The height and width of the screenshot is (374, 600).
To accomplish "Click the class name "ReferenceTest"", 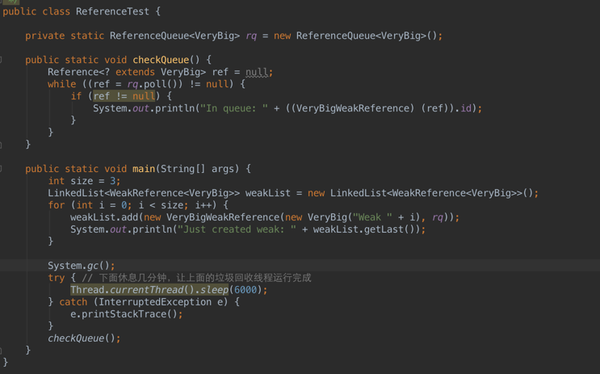I will [112, 12].
